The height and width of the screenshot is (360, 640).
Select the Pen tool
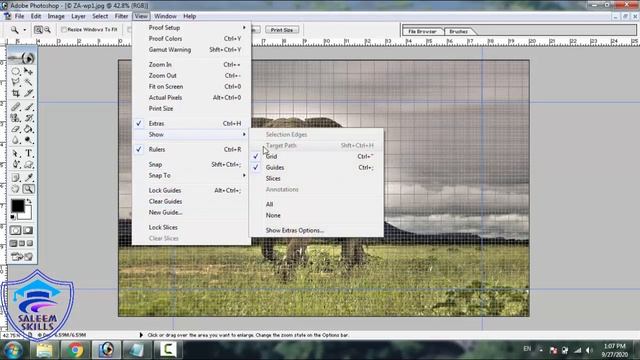(x=16, y=164)
